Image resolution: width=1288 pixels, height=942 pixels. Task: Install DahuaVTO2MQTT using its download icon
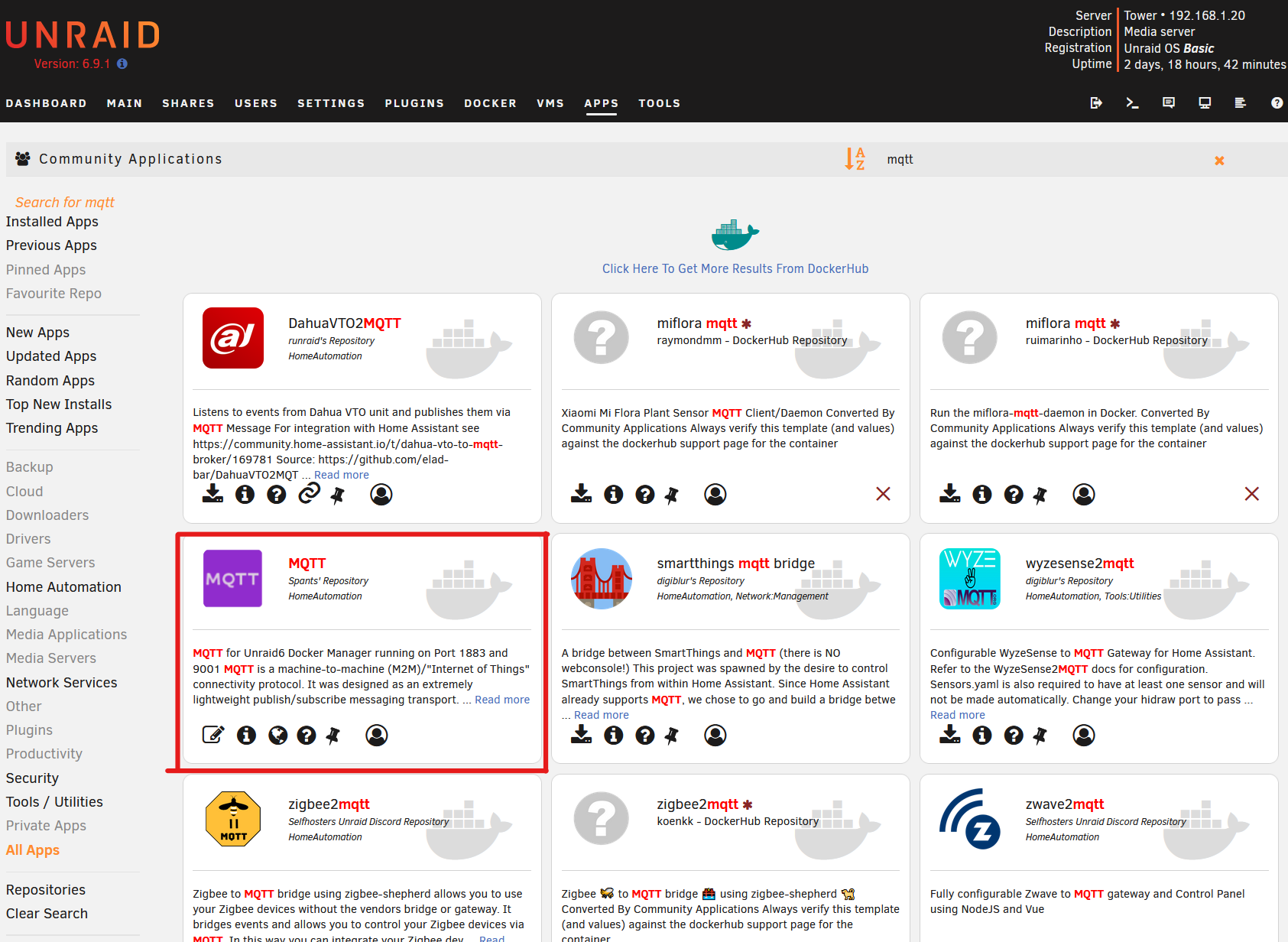pos(213,494)
